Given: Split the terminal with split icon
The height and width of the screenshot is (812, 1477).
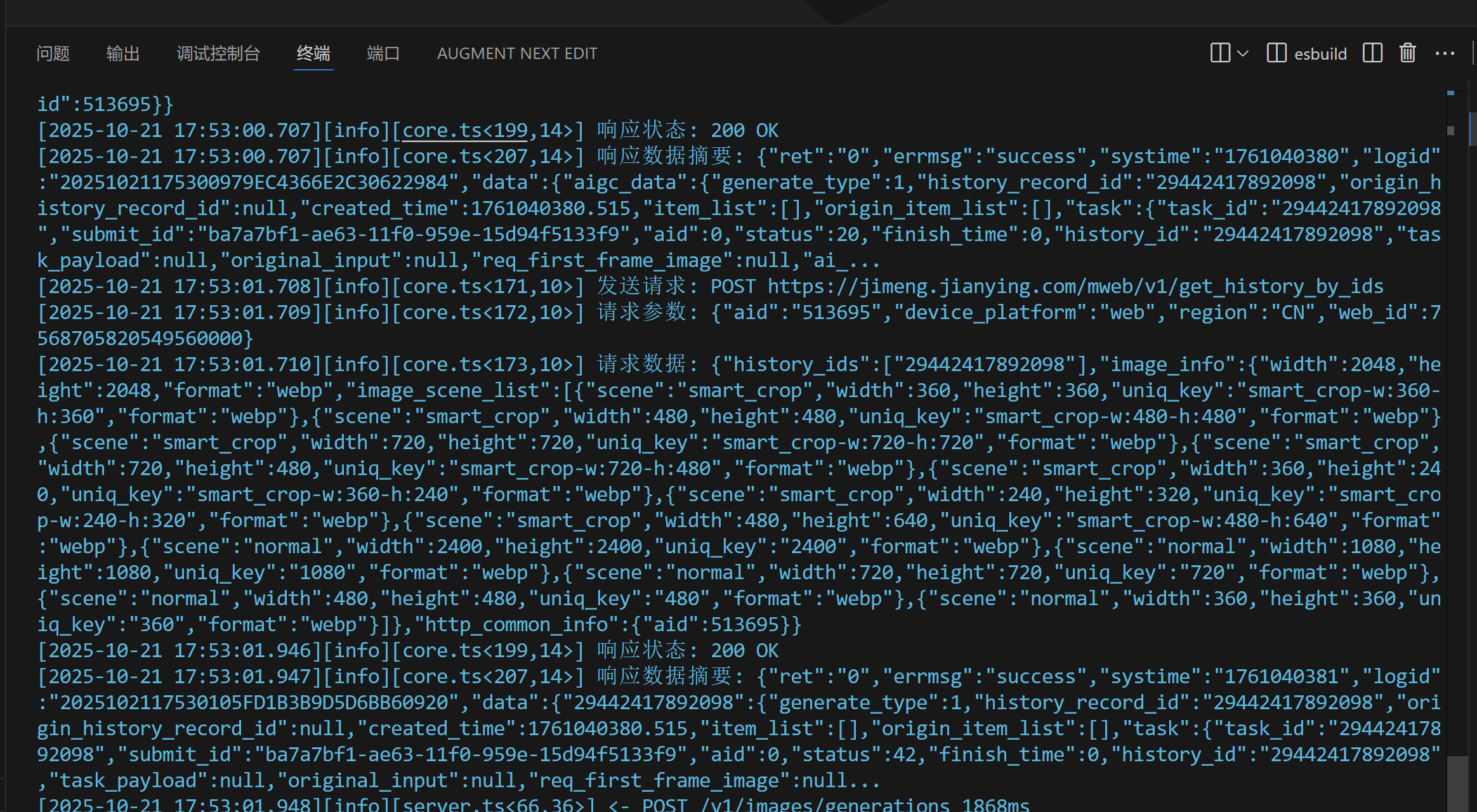Looking at the screenshot, I should (x=1372, y=53).
